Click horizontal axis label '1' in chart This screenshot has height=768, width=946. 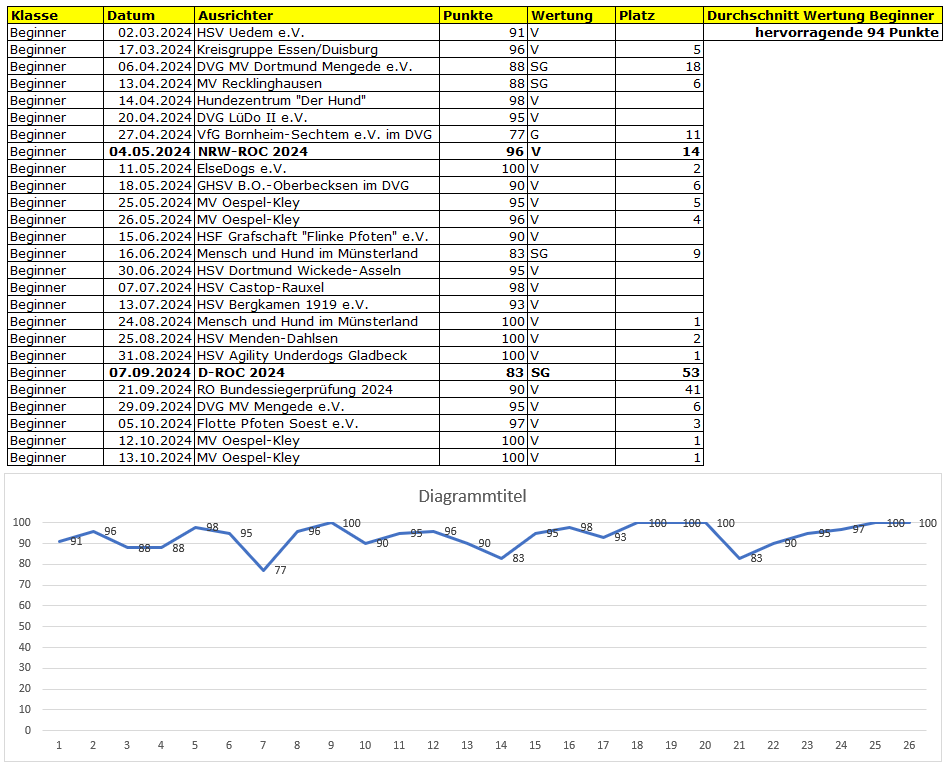coord(59,746)
